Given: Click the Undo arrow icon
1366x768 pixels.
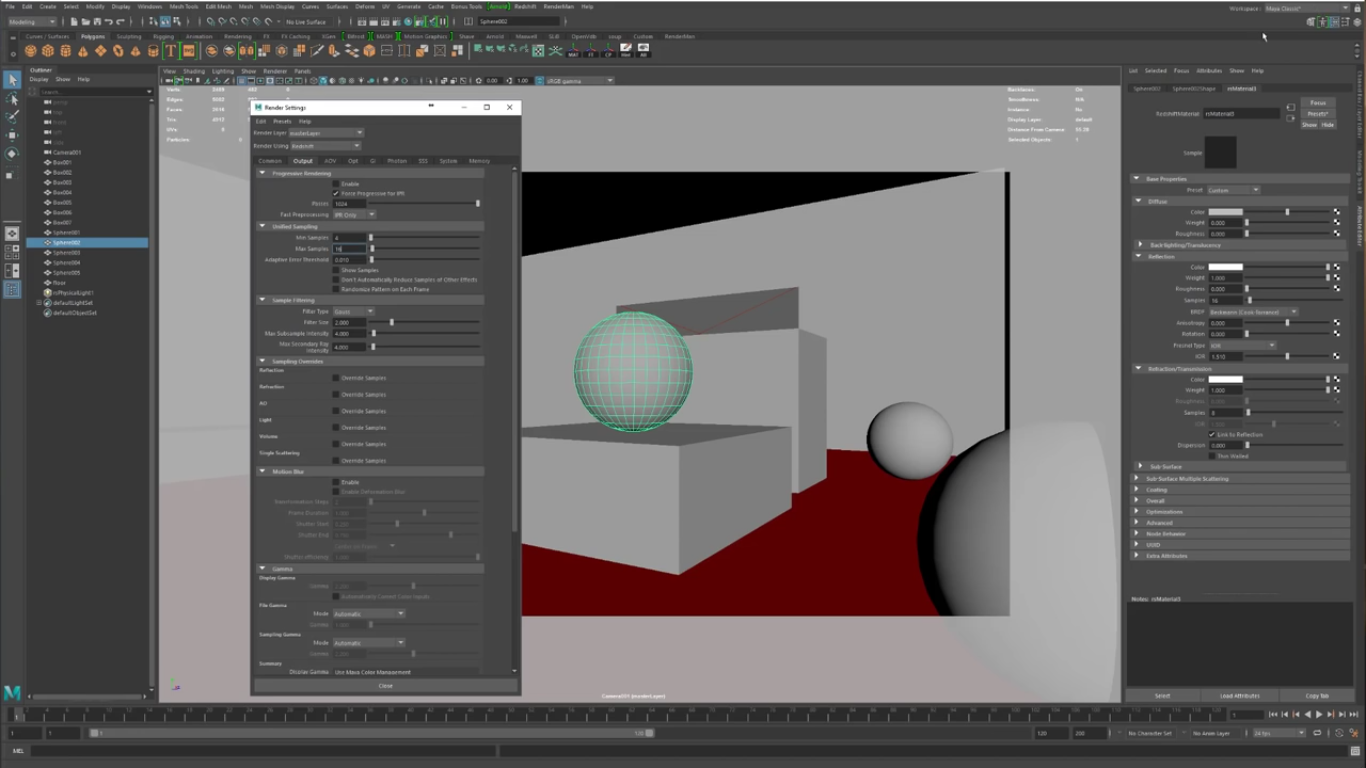Looking at the screenshot, I should click(x=108, y=22).
